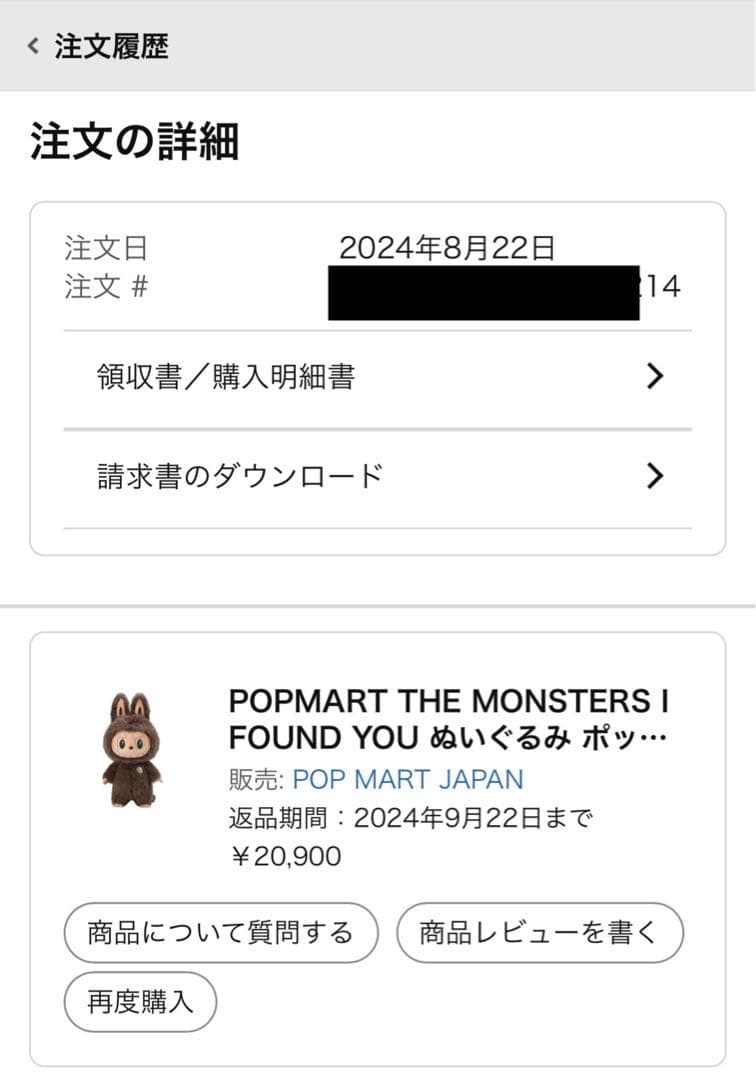This screenshot has height=1080, width=756.
Task: Tap the back chevron beside 注文履歴
Action: (33, 46)
